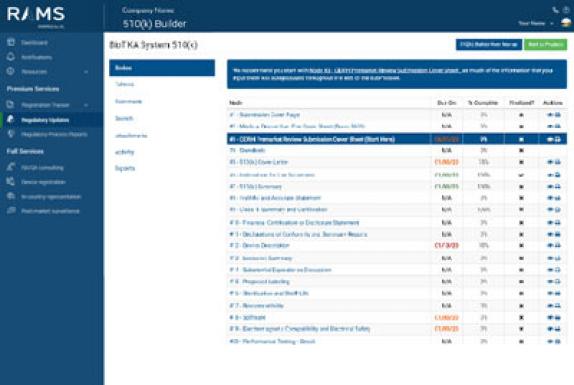Click the Registration Tracker sidebar icon
This screenshot has height=385, width=574.
[x=11, y=105]
